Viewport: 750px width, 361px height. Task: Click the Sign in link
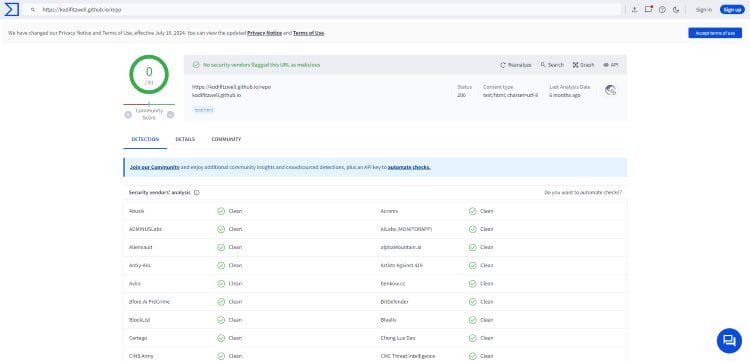pos(703,10)
